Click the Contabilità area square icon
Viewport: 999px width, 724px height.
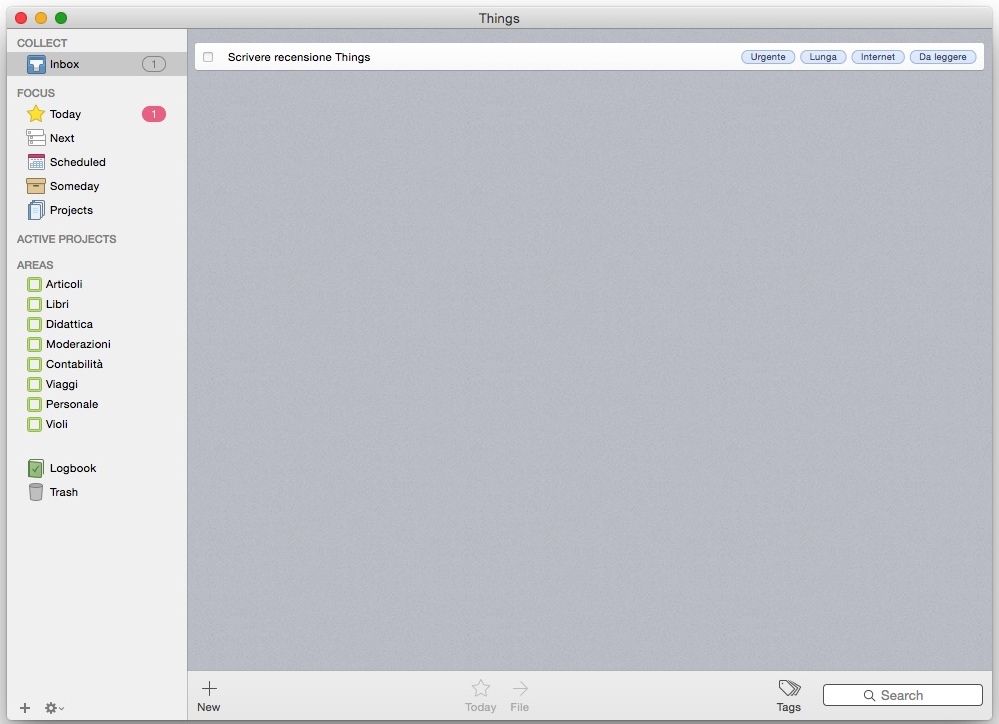pyautogui.click(x=34, y=365)
